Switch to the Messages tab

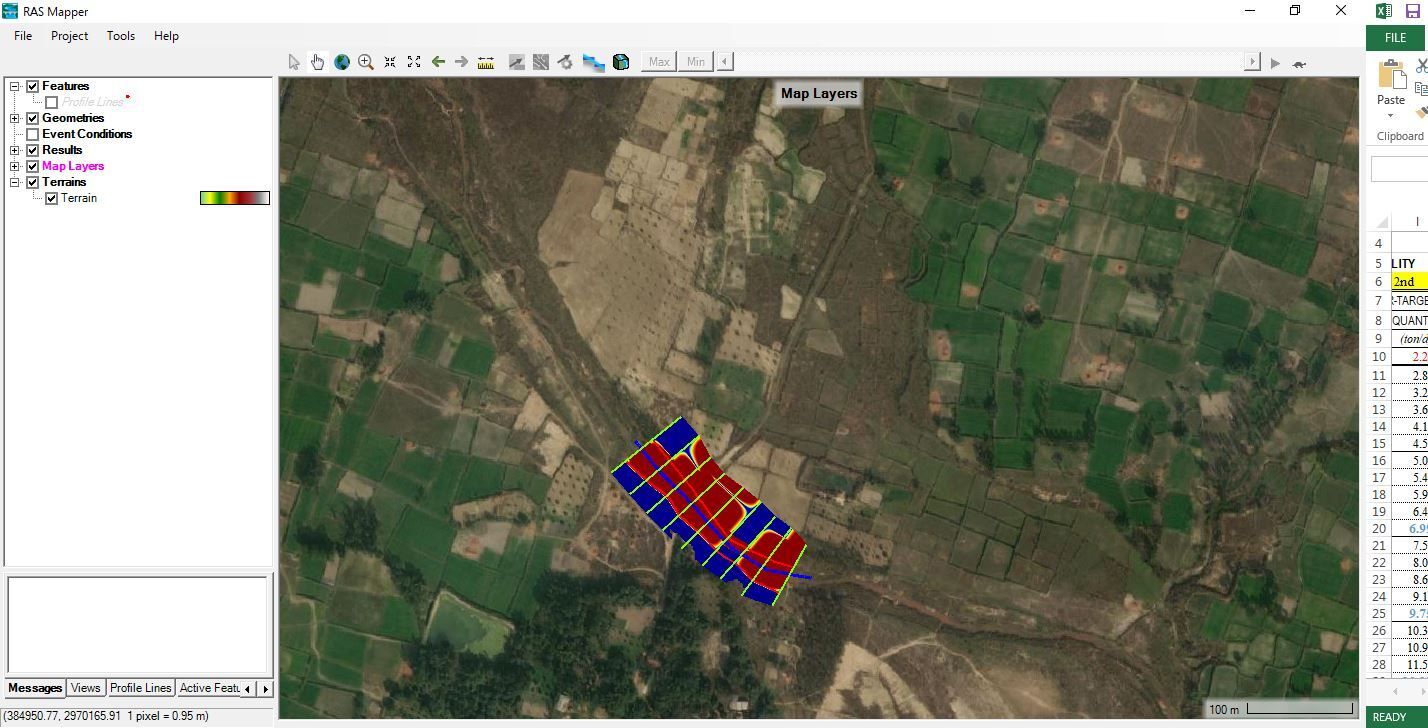[x=35, y=688]
